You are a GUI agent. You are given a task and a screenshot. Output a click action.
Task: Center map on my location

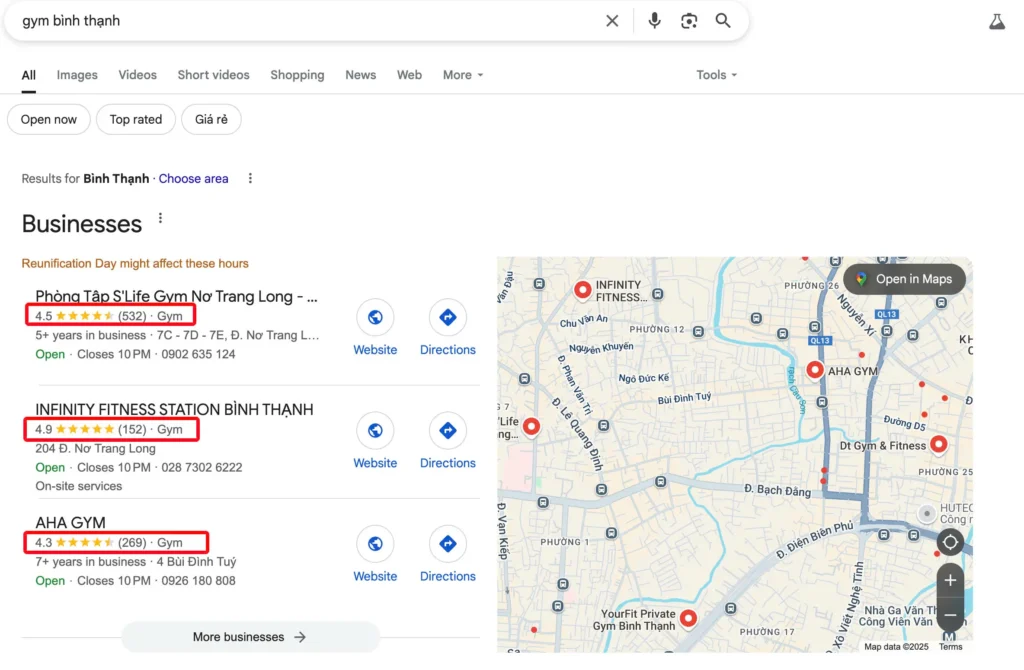(950, 542)
